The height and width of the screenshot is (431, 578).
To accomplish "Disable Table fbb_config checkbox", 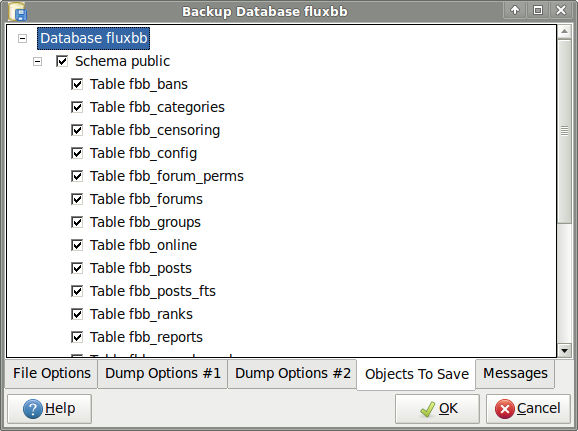I will click(x=77, y=153).
